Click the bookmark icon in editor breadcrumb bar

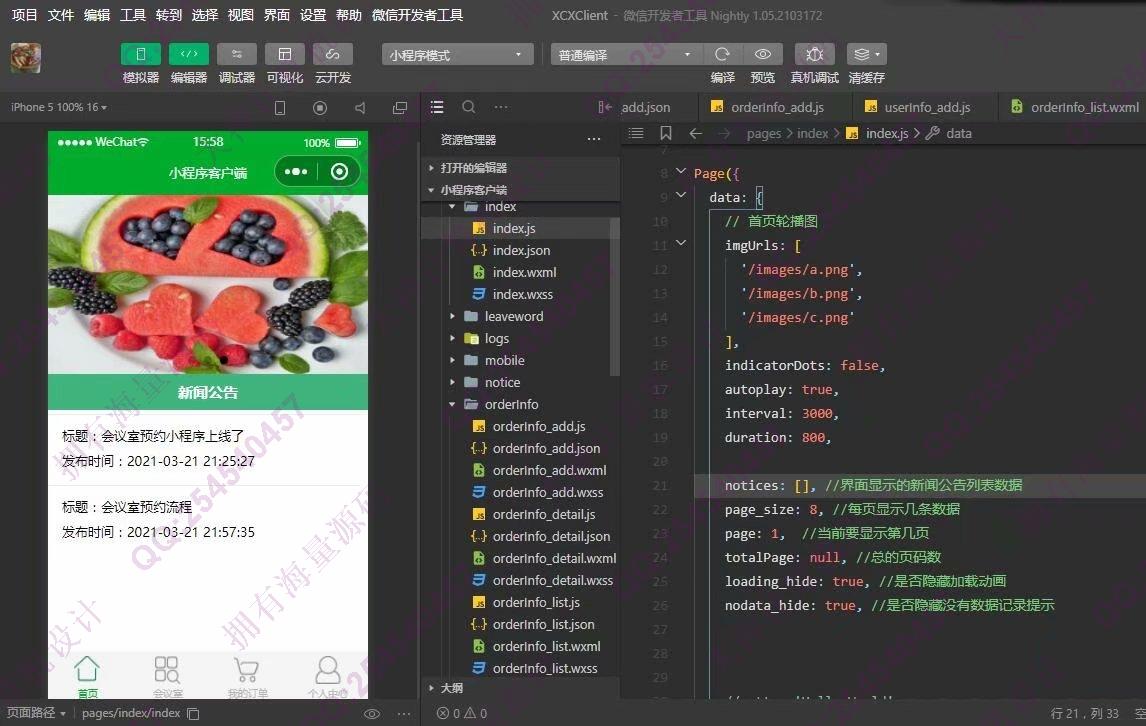click(x=666, y=133)
